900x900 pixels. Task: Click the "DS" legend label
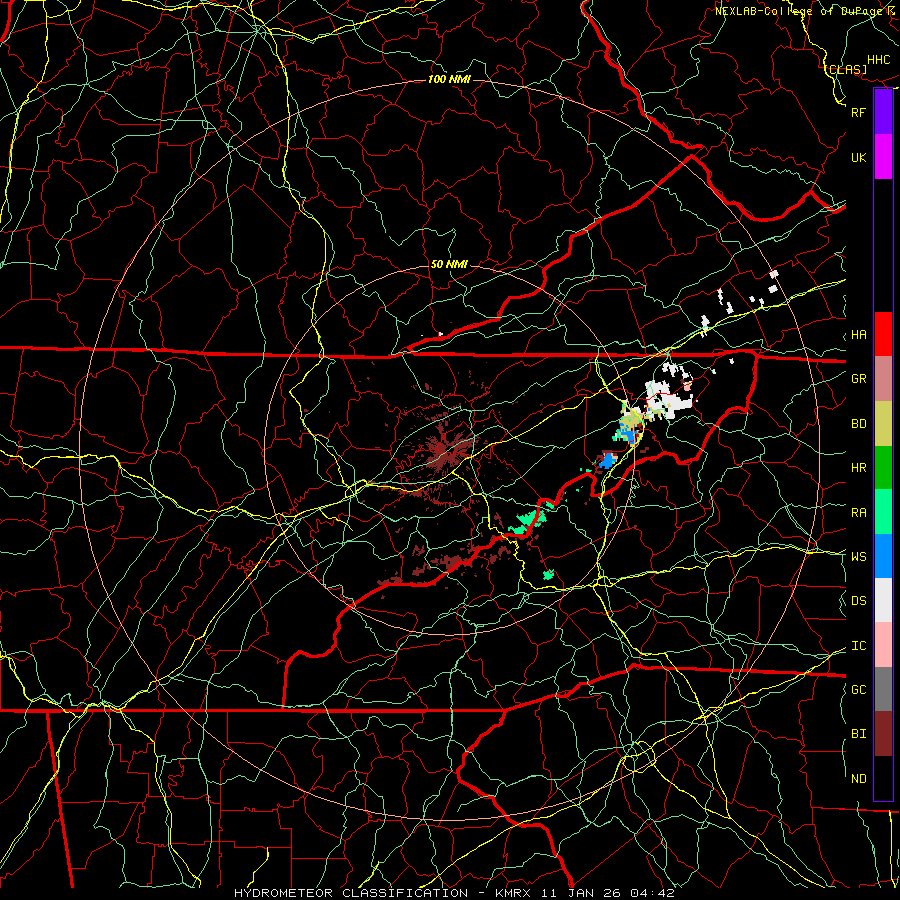pyautogui.click(x=858, y=601)
